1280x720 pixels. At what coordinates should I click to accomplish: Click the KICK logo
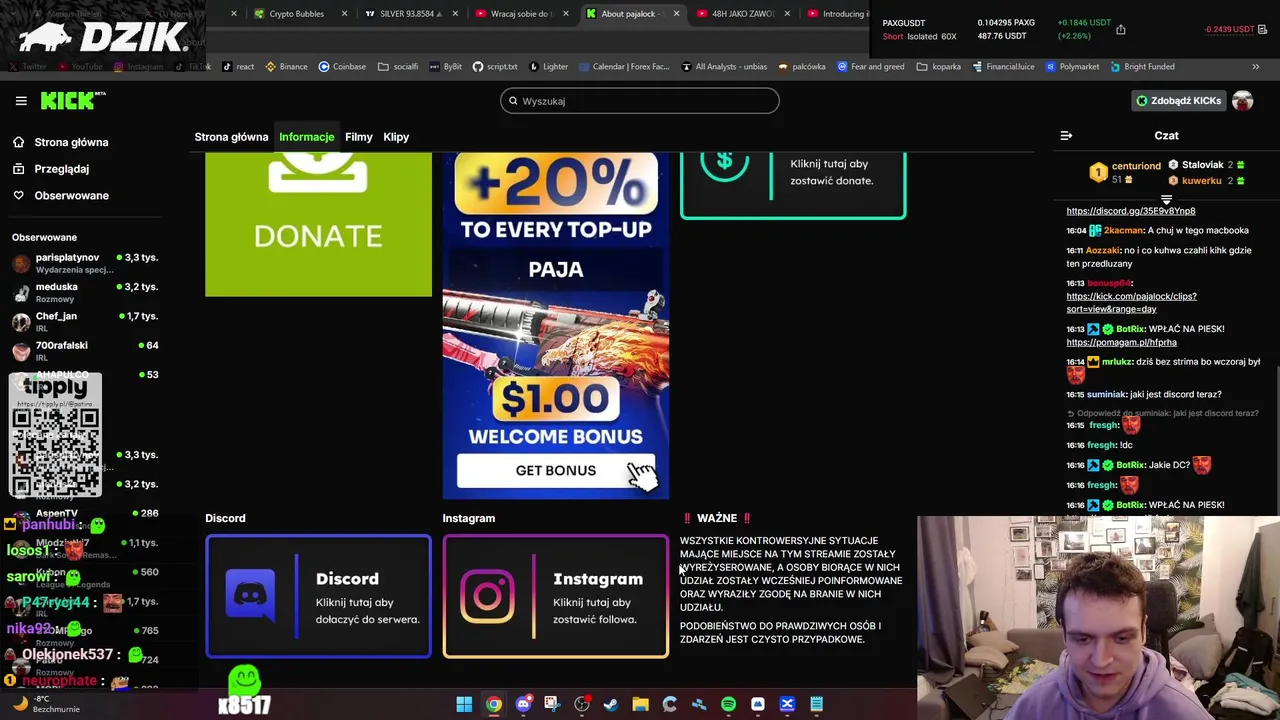73,100
